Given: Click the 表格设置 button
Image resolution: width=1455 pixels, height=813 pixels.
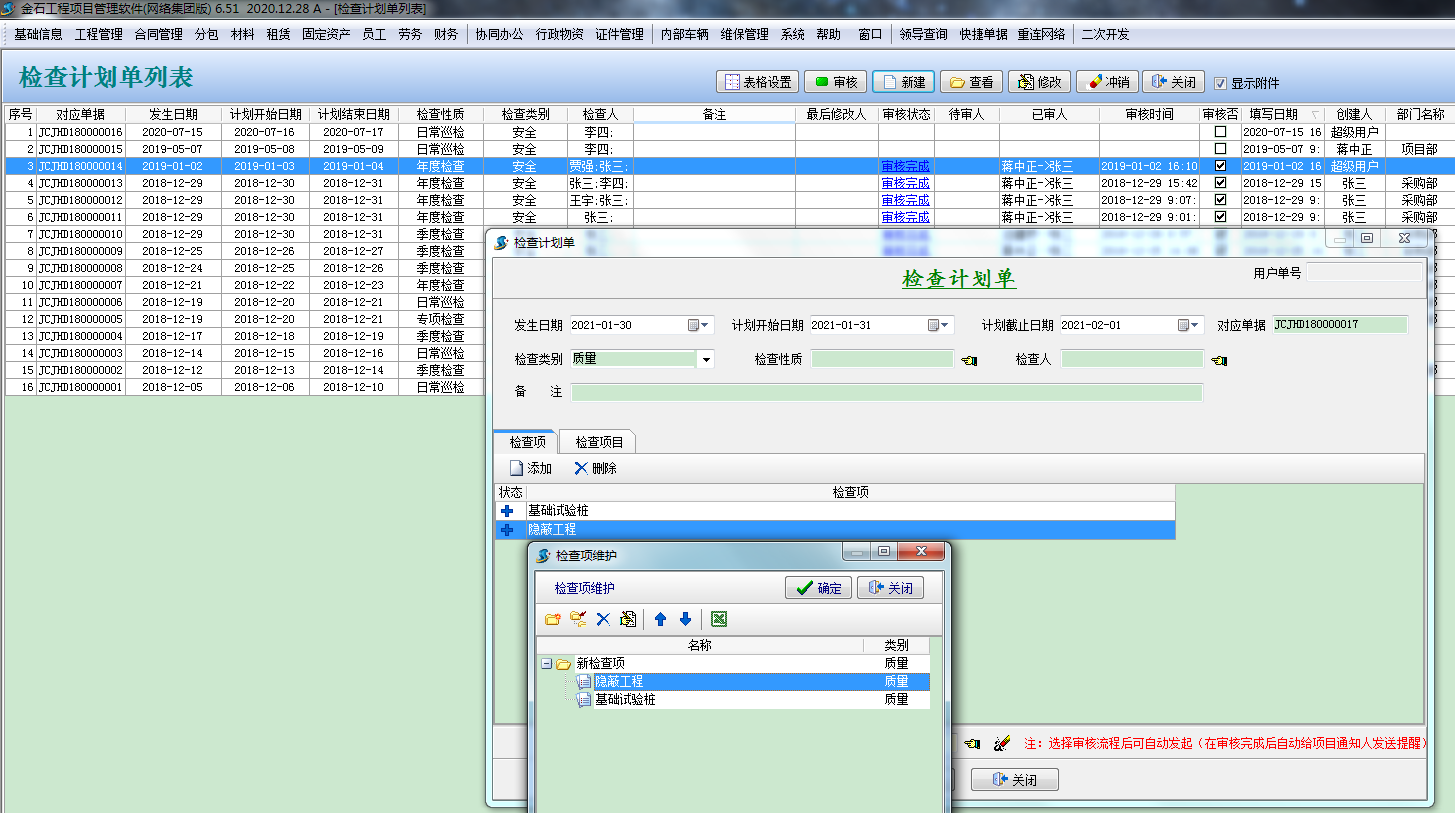Looking at the screenshot, I should tap(758, 82).
